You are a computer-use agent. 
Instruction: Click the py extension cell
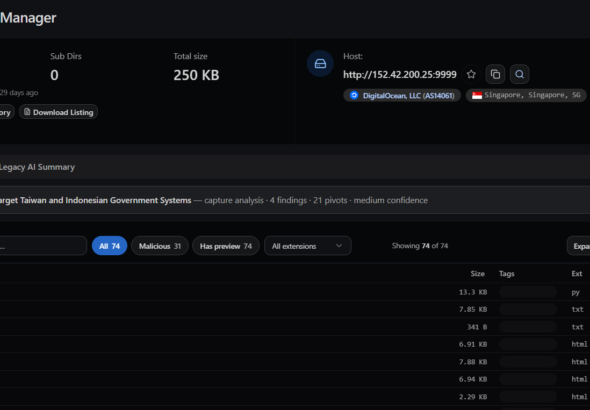575,292
